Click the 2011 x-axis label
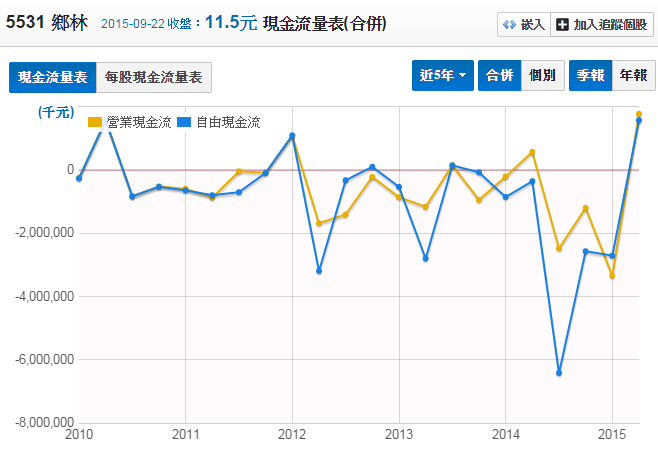This screenshot has height=449, width=658. tap(186, 434)
